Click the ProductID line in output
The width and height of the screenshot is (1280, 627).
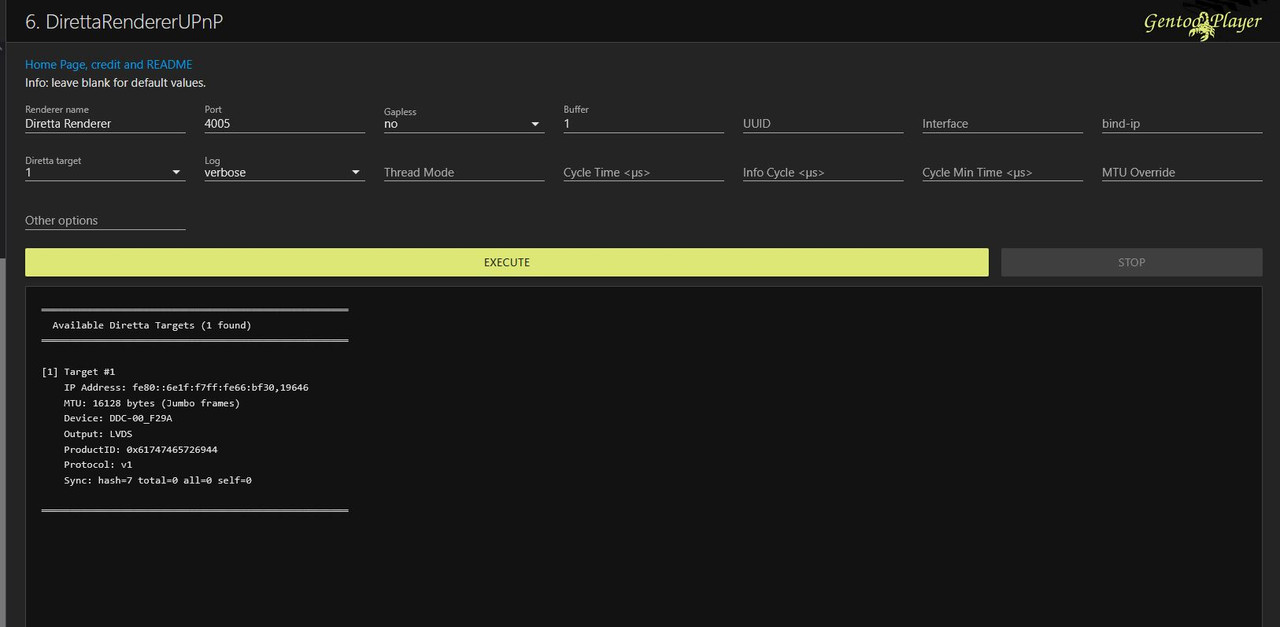pyautogui.click(x=141, y=450)
